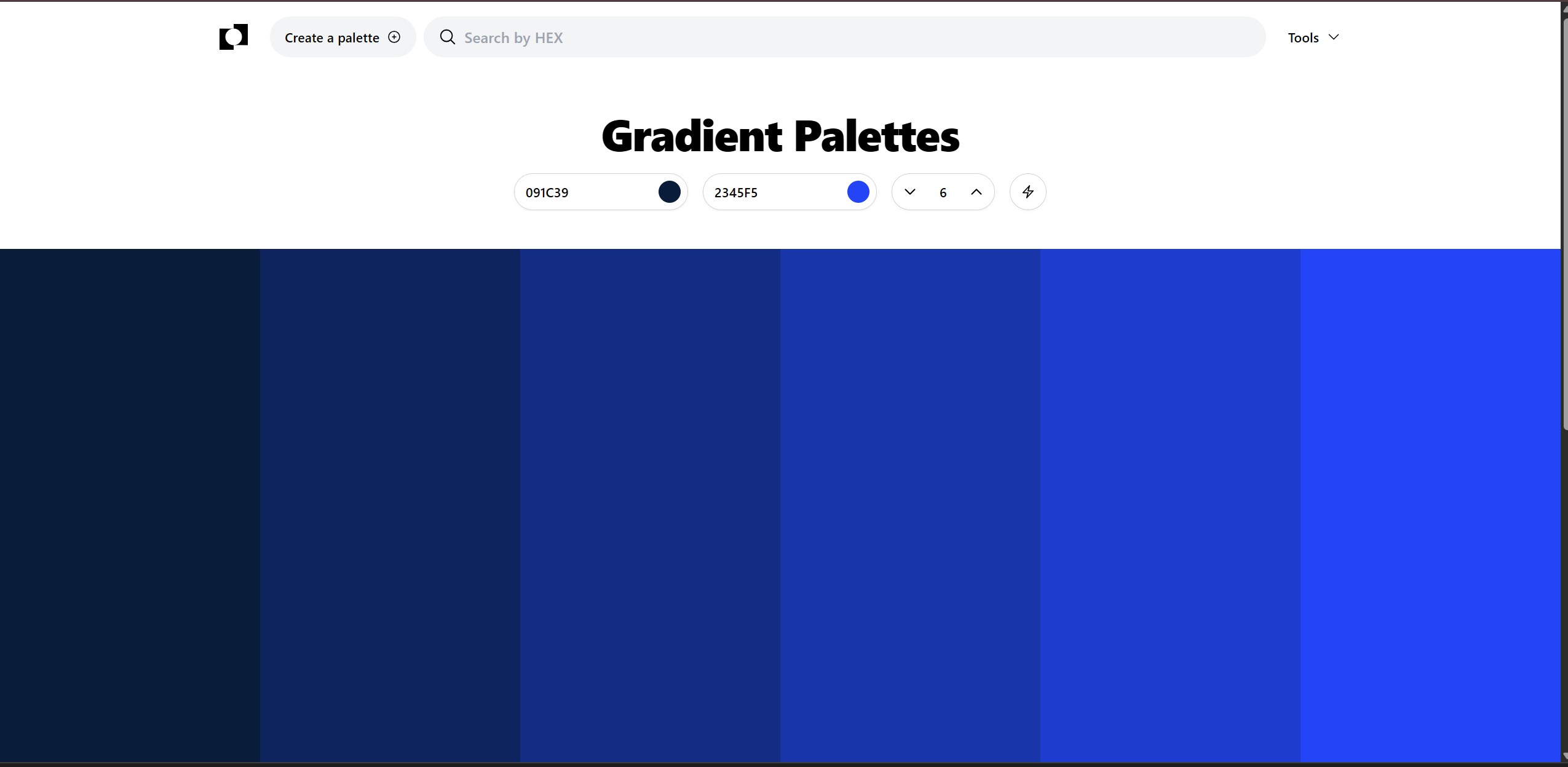Select the brightest blue gradient stripe

[x=1430, y=505]
